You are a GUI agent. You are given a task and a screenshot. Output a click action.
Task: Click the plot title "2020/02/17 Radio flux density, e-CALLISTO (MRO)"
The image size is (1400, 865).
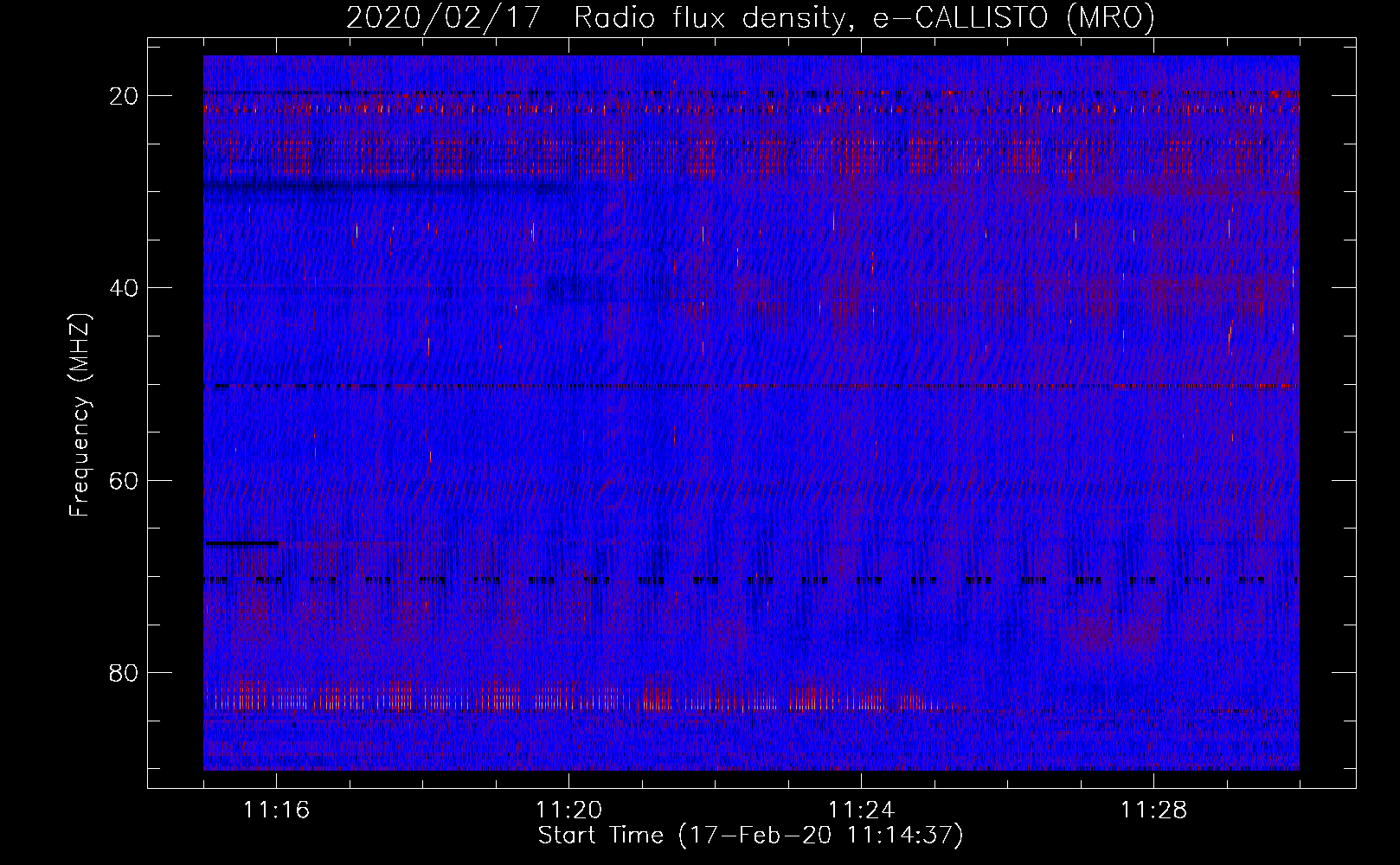pos(750,17)
